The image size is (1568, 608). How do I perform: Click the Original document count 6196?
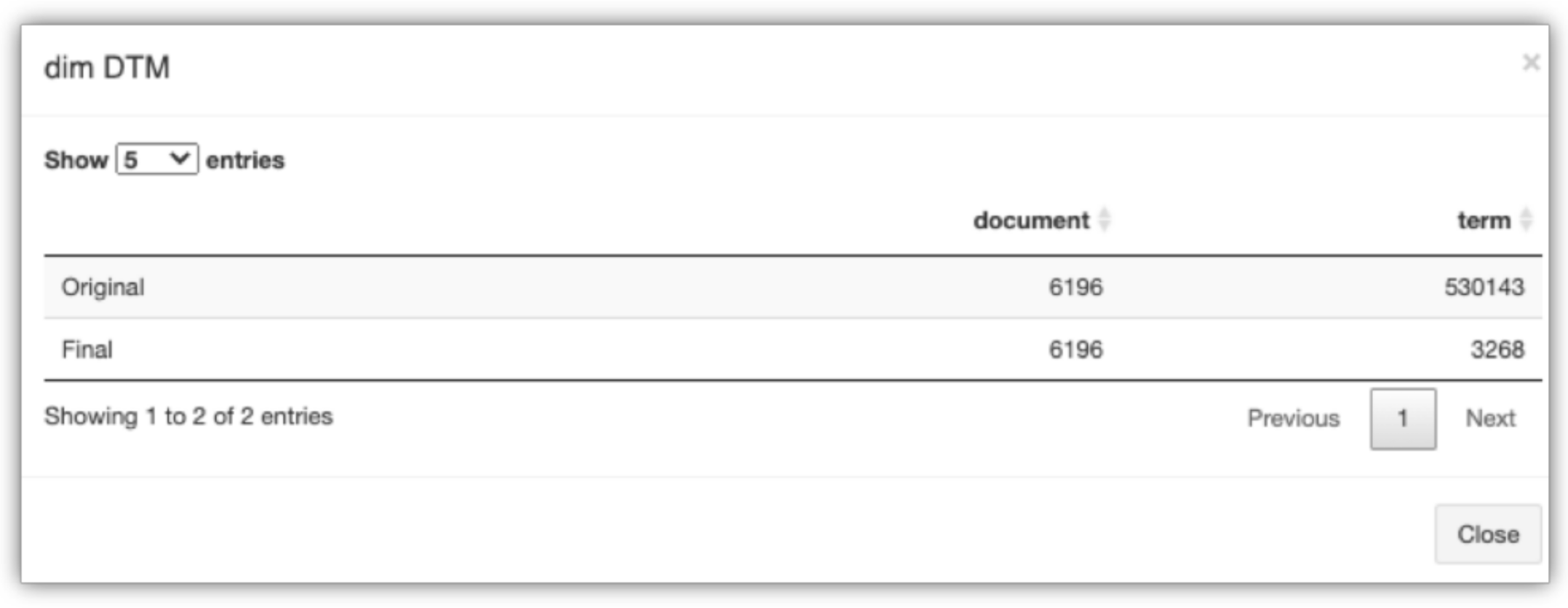[1075, 287]
